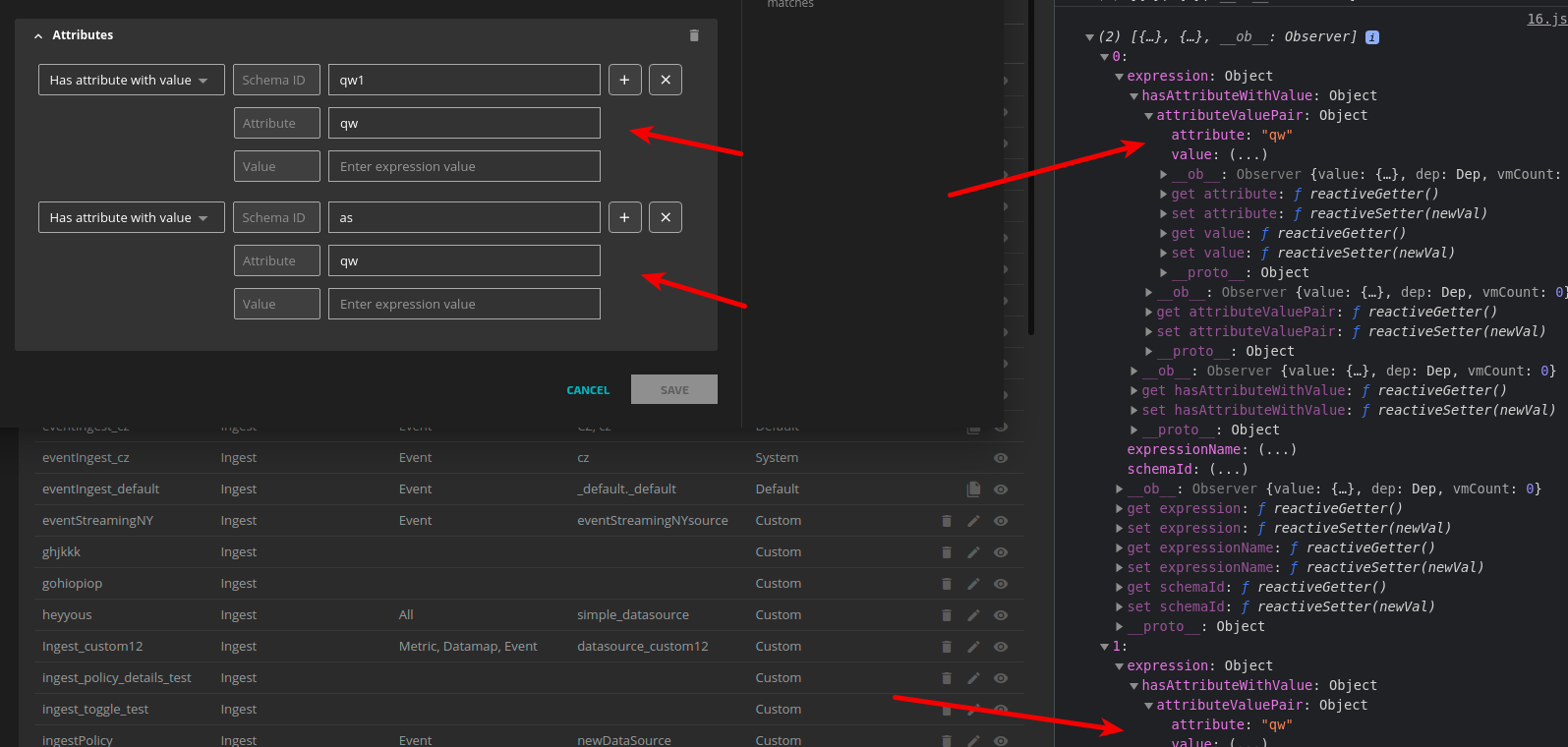View the ingest_policy_details_test policy
Screen dimensions: 1568x747
1001,678
